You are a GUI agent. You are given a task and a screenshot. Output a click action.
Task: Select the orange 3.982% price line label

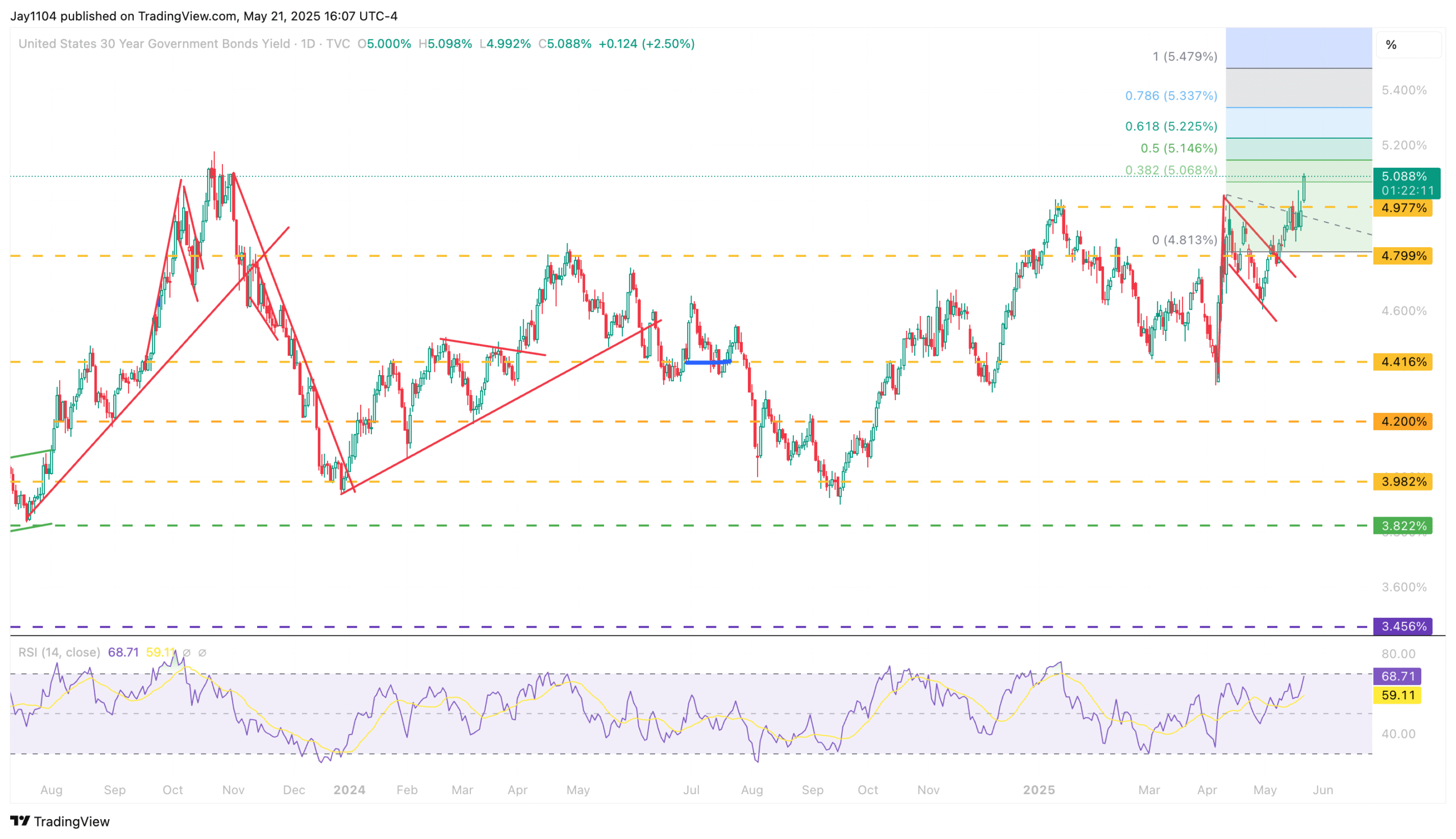[1403, 481]
